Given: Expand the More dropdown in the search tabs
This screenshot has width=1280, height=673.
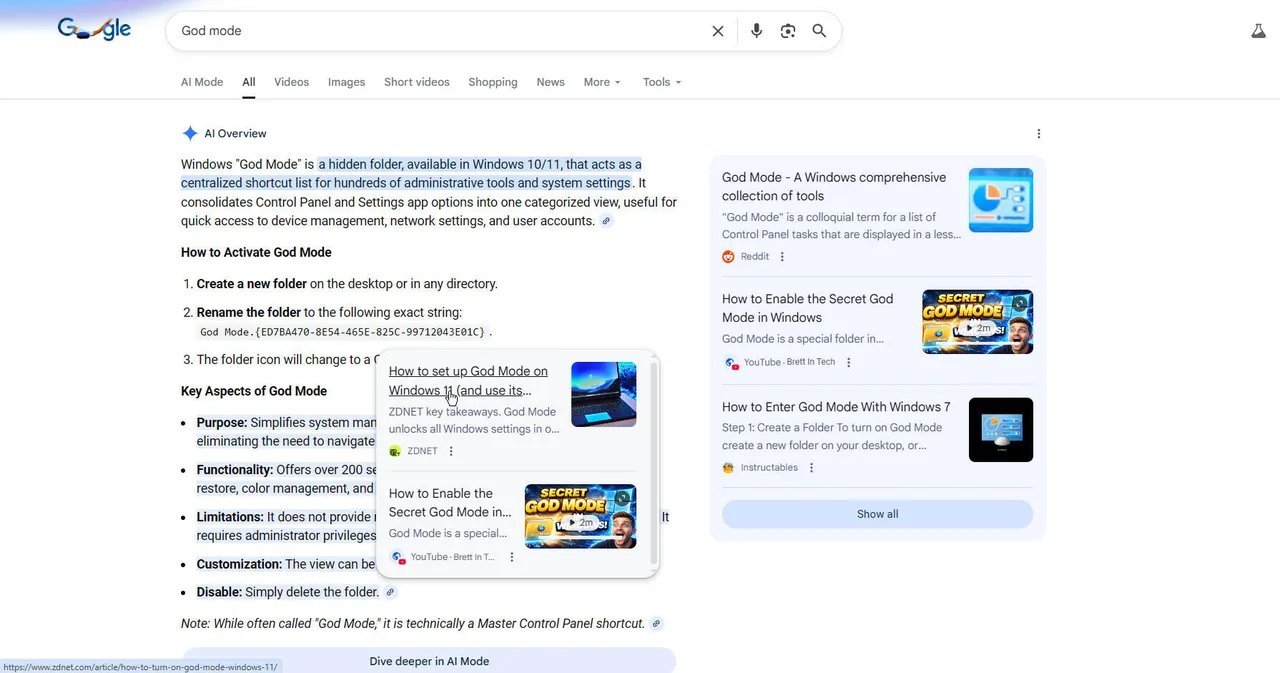Looking at the screenshot, I should [x=602, y=82].
